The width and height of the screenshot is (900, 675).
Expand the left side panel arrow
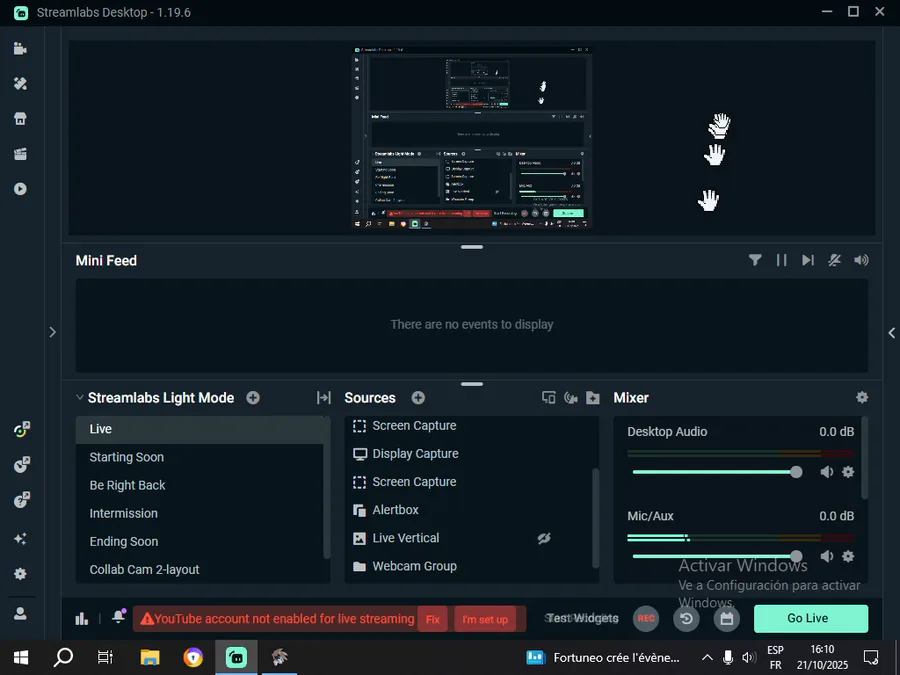[x=52, y=332]
